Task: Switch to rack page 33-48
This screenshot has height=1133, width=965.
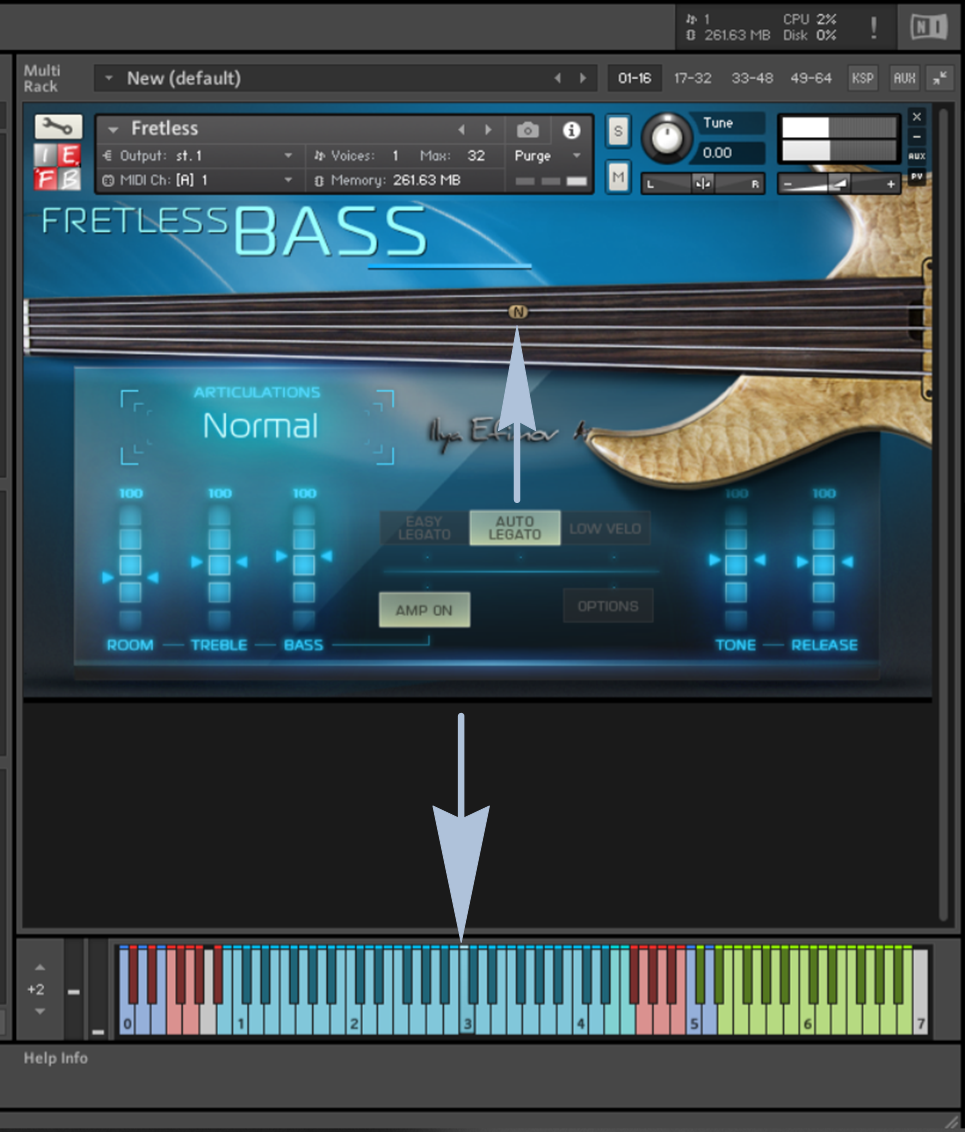Action: point(752,78)
